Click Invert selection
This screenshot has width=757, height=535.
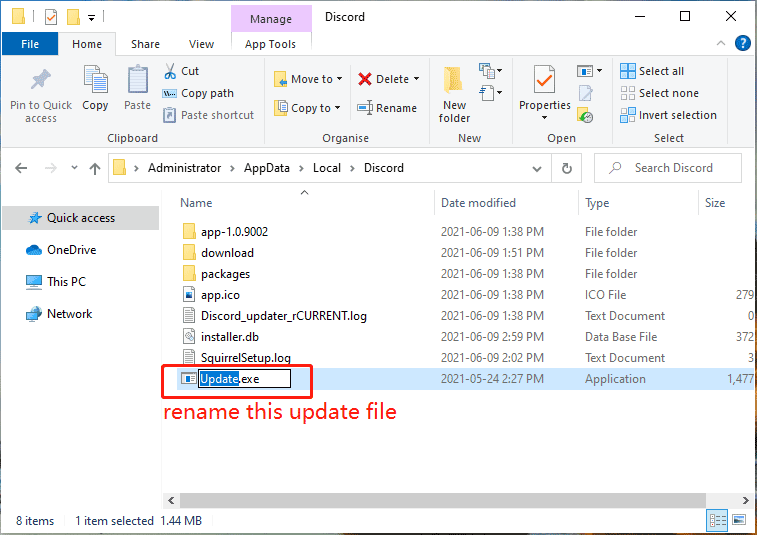pos(669,115)
